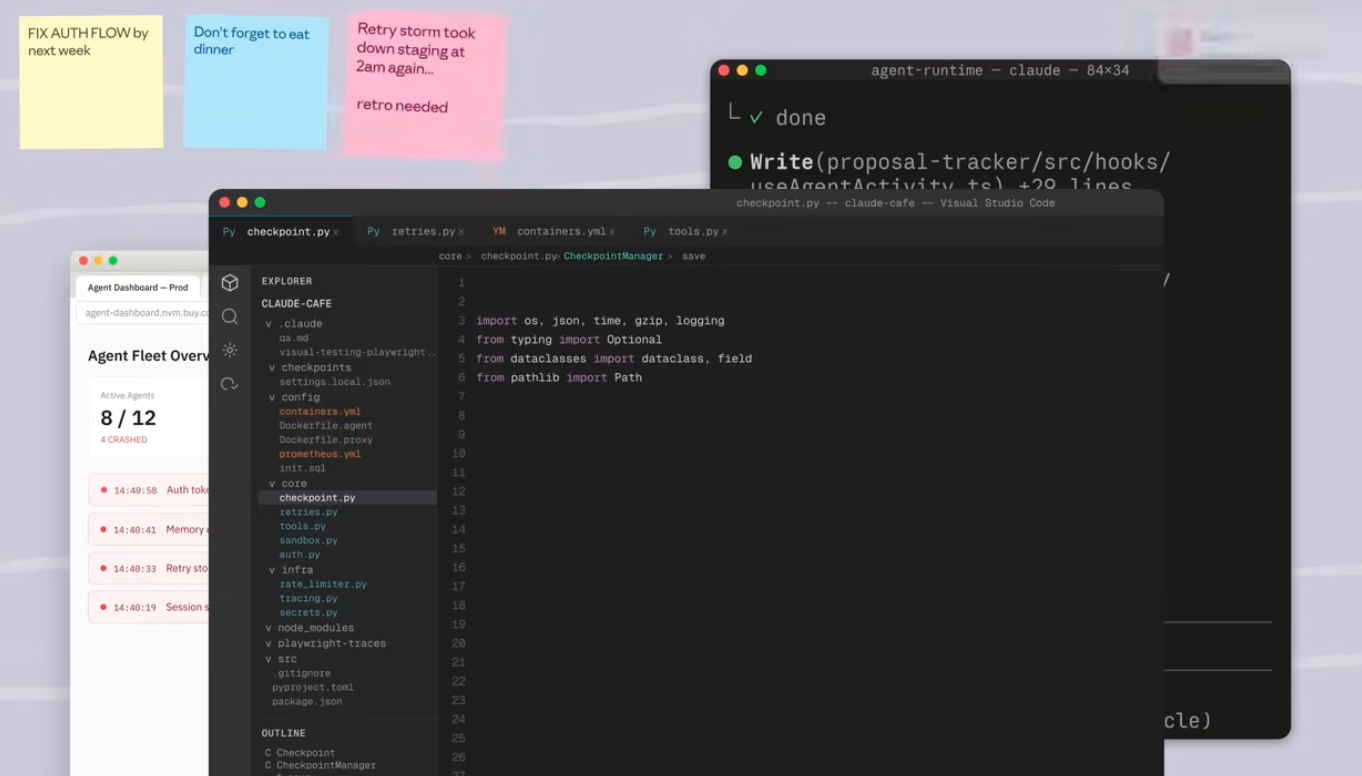
Task: Close the tools.py editor tab
Action: [x=724, y=232]
